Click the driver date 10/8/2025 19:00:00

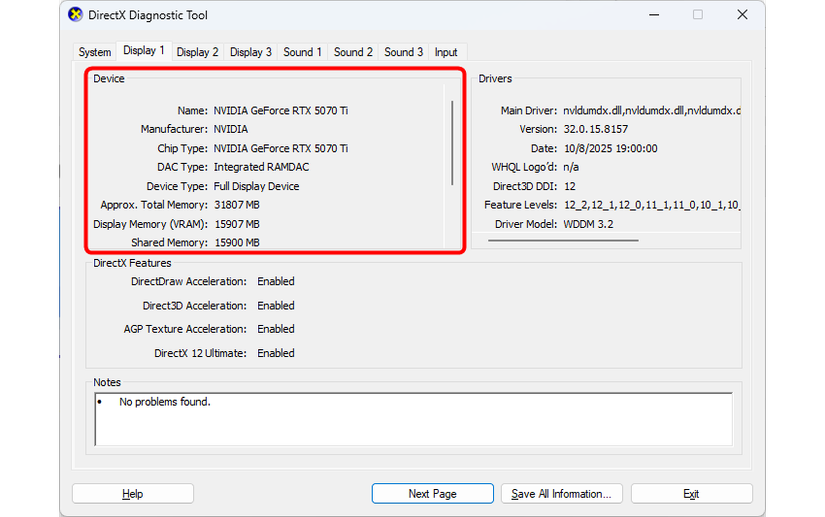pos(610,148)
